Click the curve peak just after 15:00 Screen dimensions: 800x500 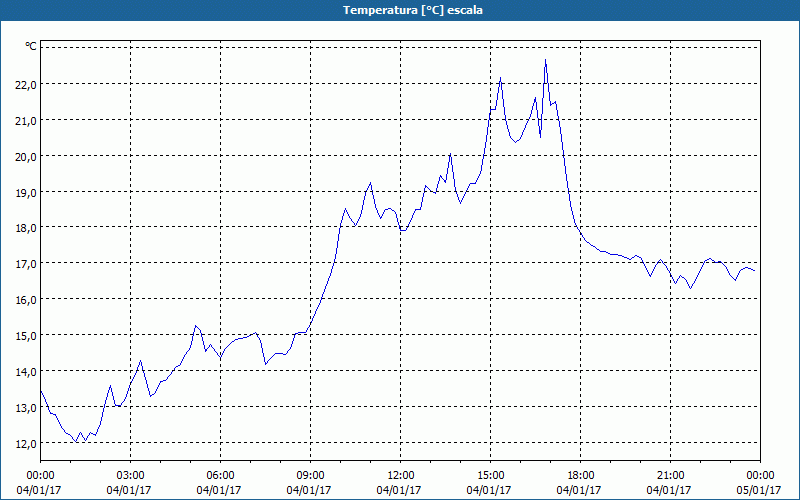point(501,78)
